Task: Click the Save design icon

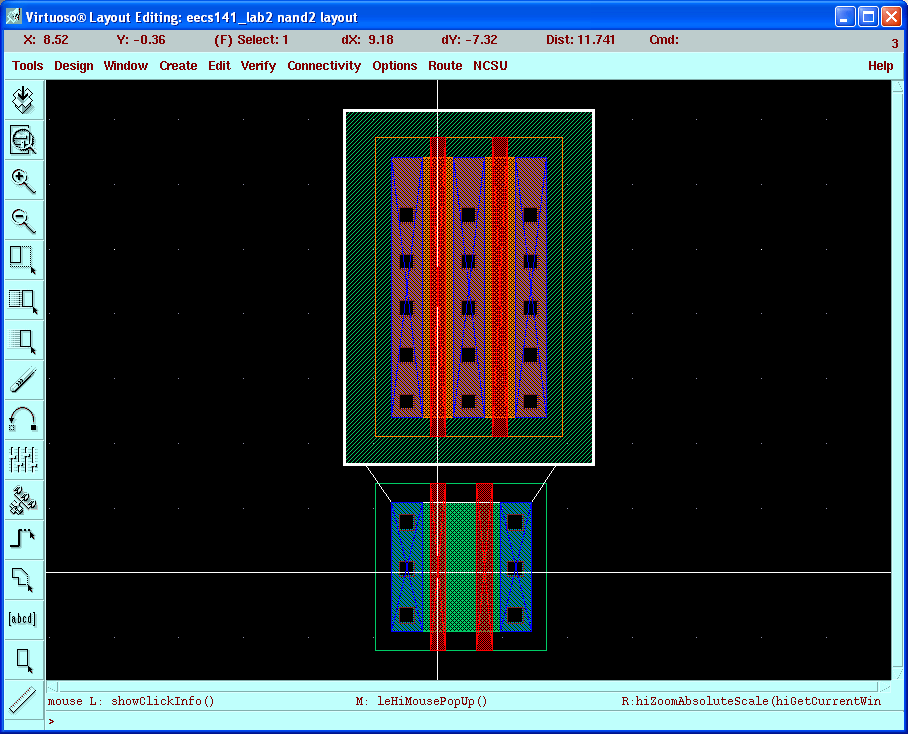Action: point(23,100)
